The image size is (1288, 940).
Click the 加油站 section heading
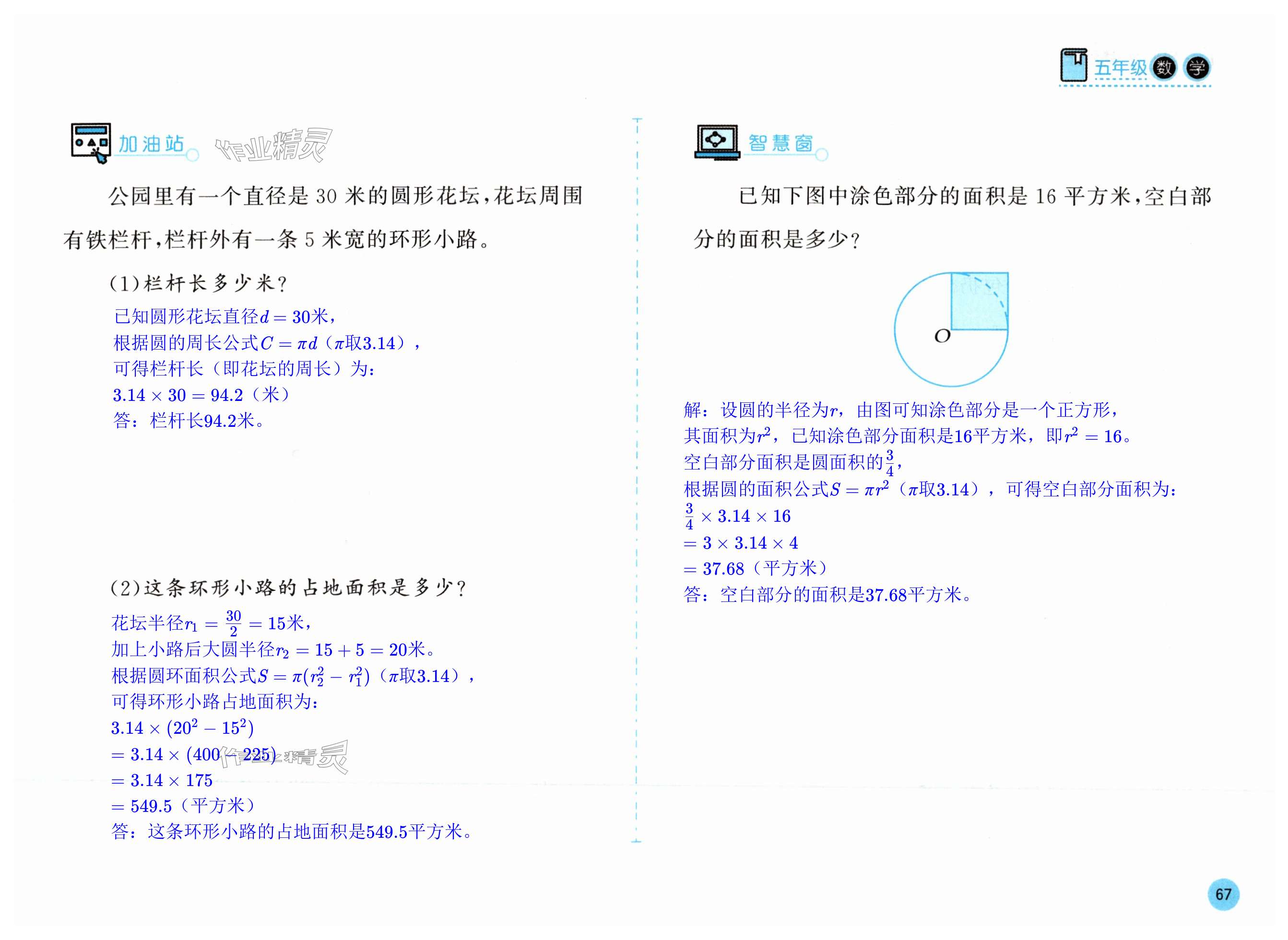pyautogui.click(x=152, y=144)
